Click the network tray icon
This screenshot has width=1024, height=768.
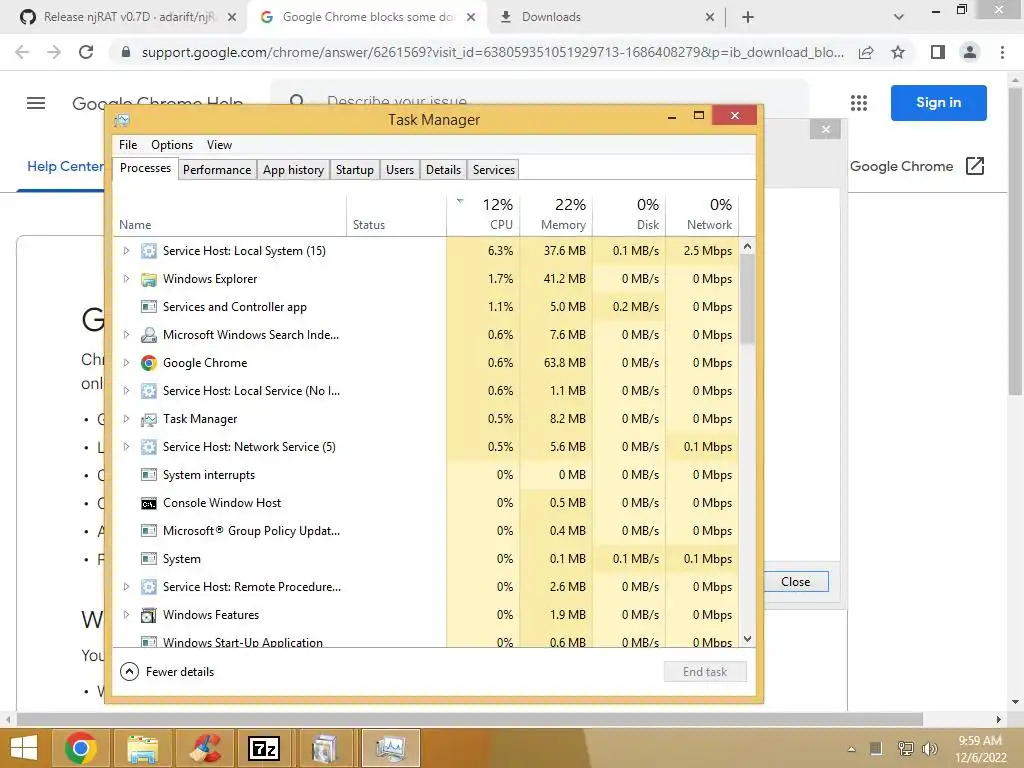click(x=905, y=748)
